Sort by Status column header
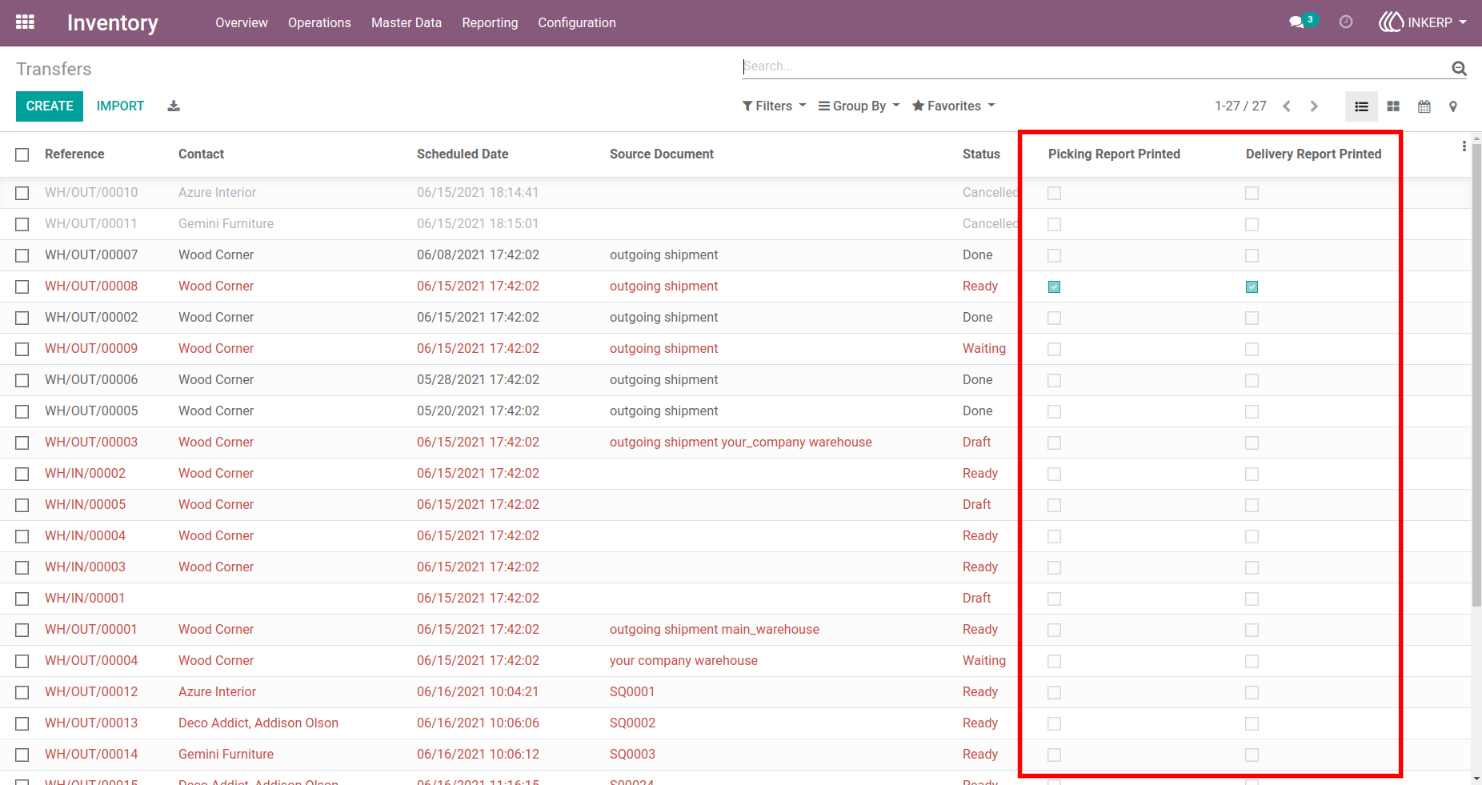The height and width of the screenshot is (785, 1482). click(981, 154)
